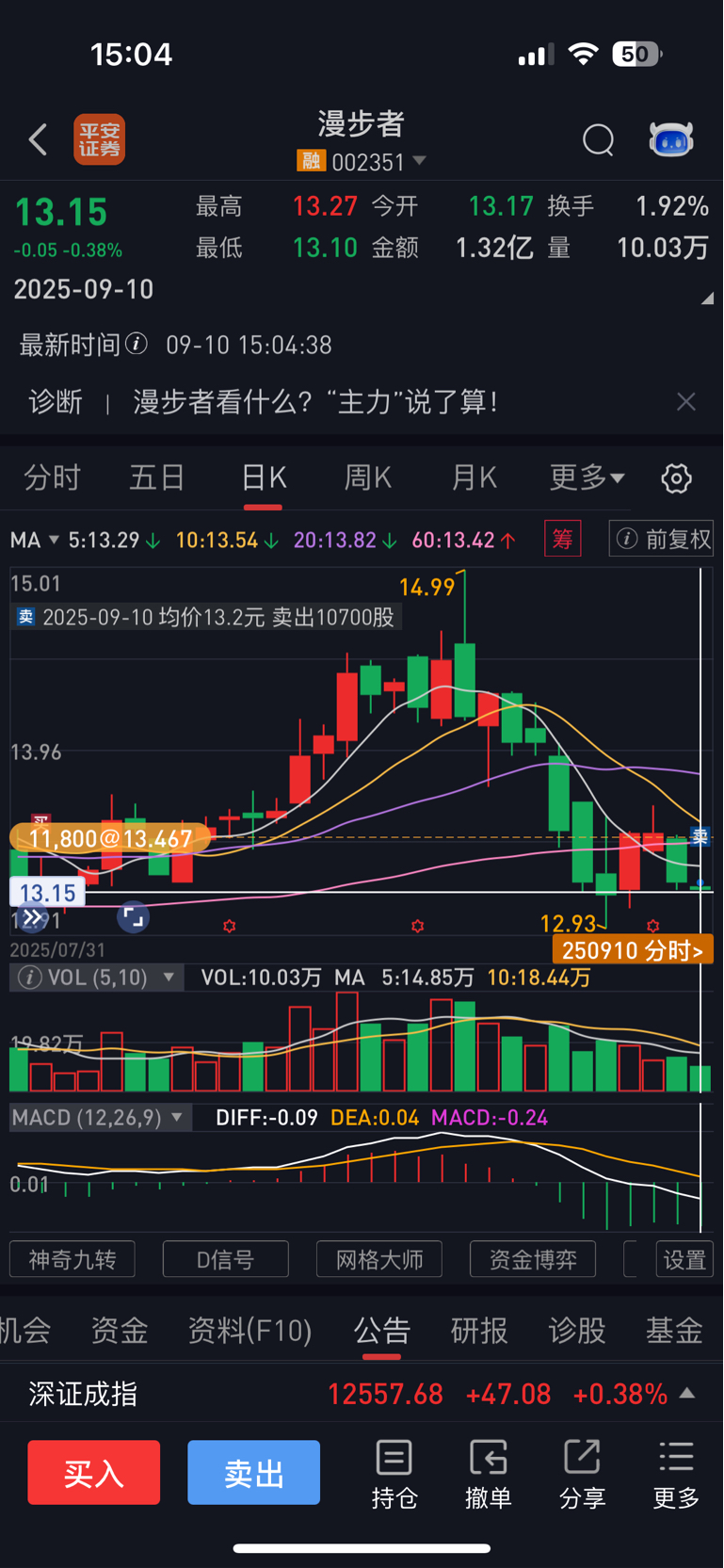Switch to 月K chart tab
Screen dimensions: 724x1568
pyautogui.click(x=474, y=478)
